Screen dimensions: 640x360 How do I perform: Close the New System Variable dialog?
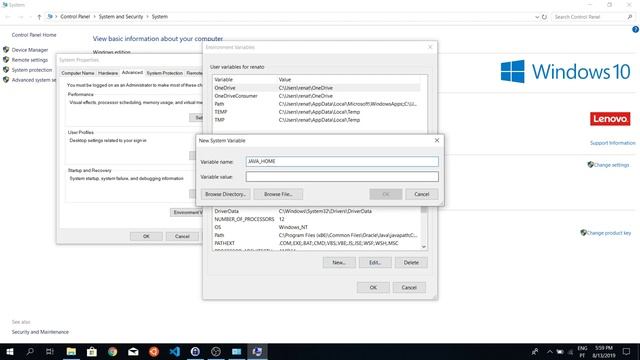click(x=437, y=140)
